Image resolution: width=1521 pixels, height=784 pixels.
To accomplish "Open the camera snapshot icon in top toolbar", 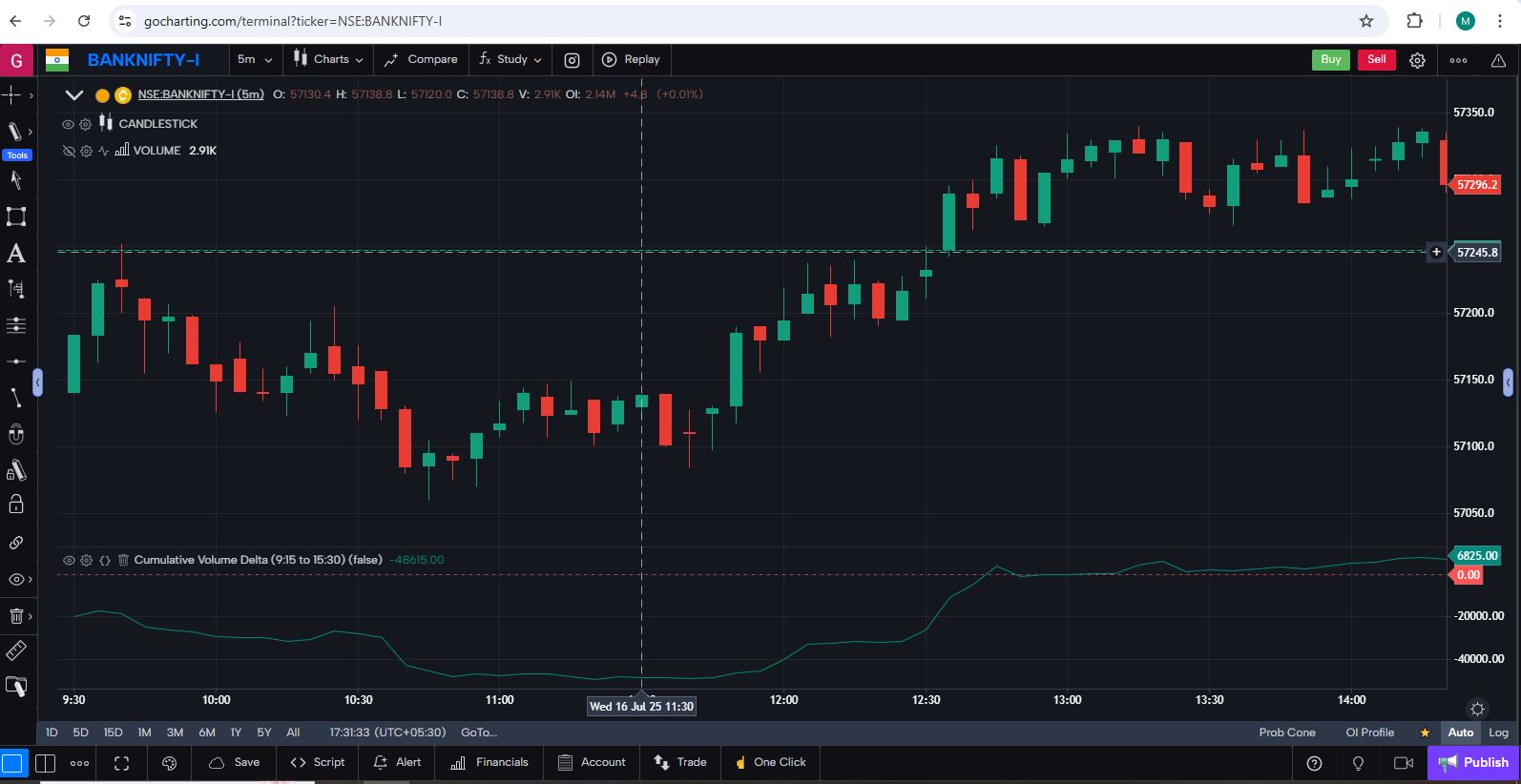I will (572, 60).
